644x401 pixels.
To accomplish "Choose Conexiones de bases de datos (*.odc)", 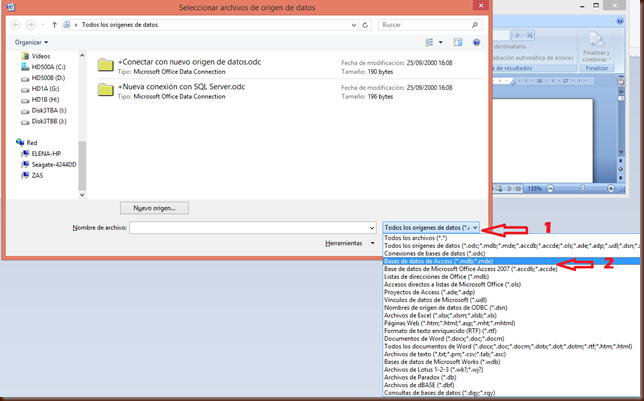I will tap(511, 254).
